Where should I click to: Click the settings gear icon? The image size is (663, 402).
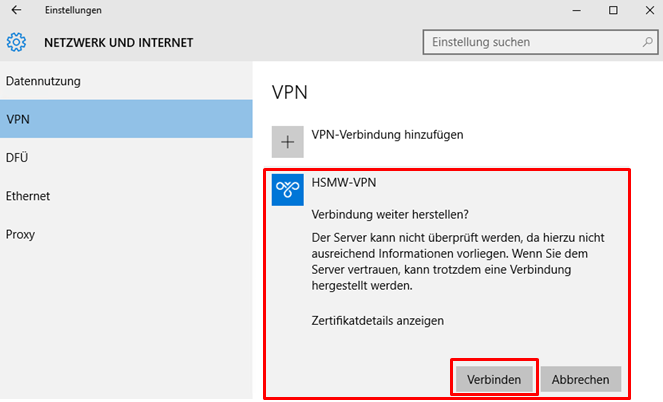coord(16,42)
